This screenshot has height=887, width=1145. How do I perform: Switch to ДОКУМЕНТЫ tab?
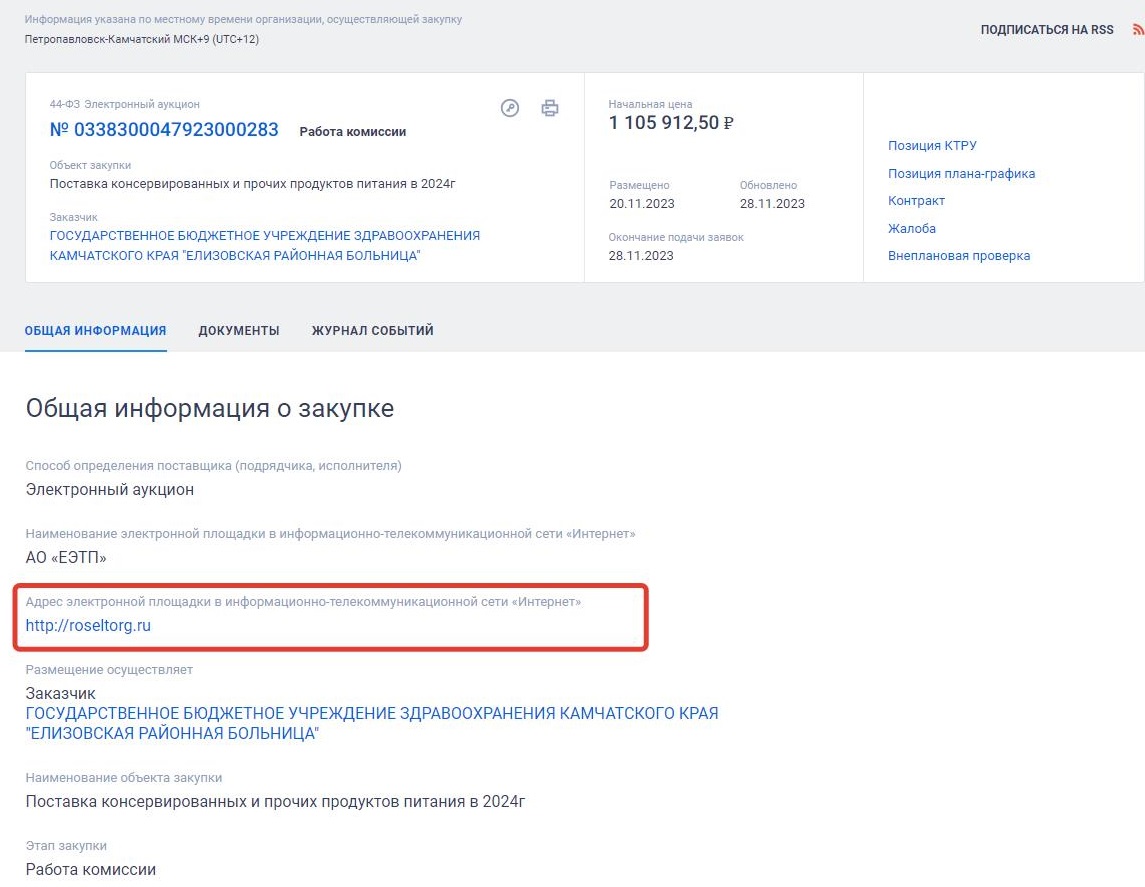point(239,331)
